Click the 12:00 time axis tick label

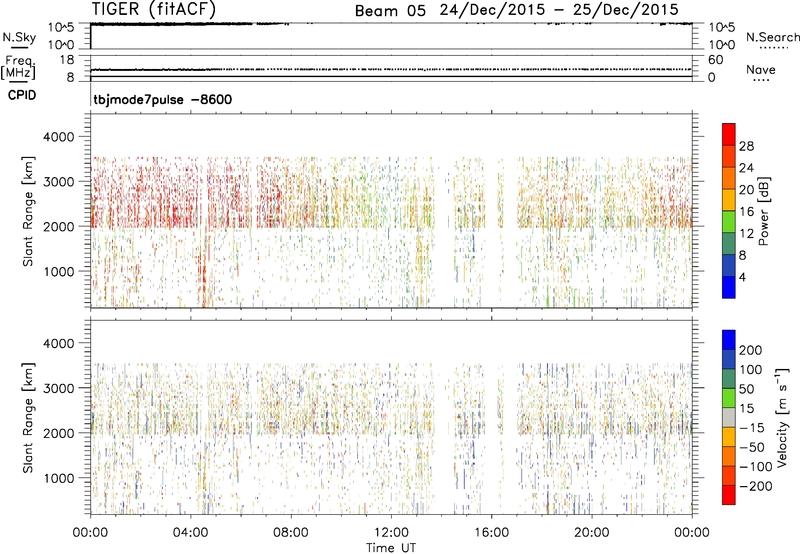pos(391,533)
